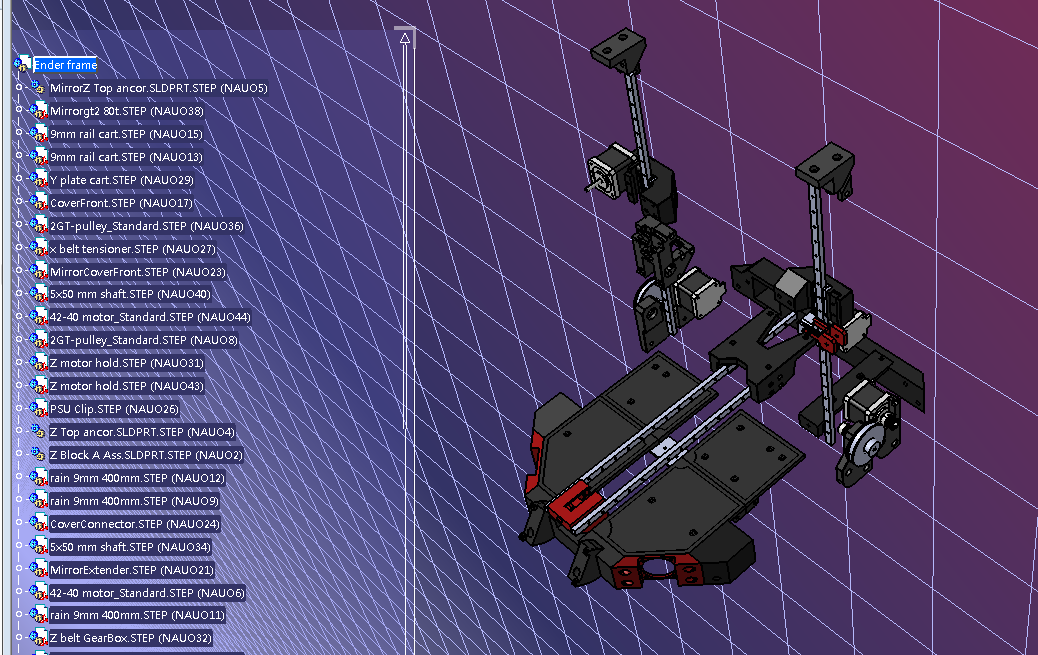
Task: Select the label rain 9mm 400mm.STEP (NAUO11)
Action: (138, 615)
